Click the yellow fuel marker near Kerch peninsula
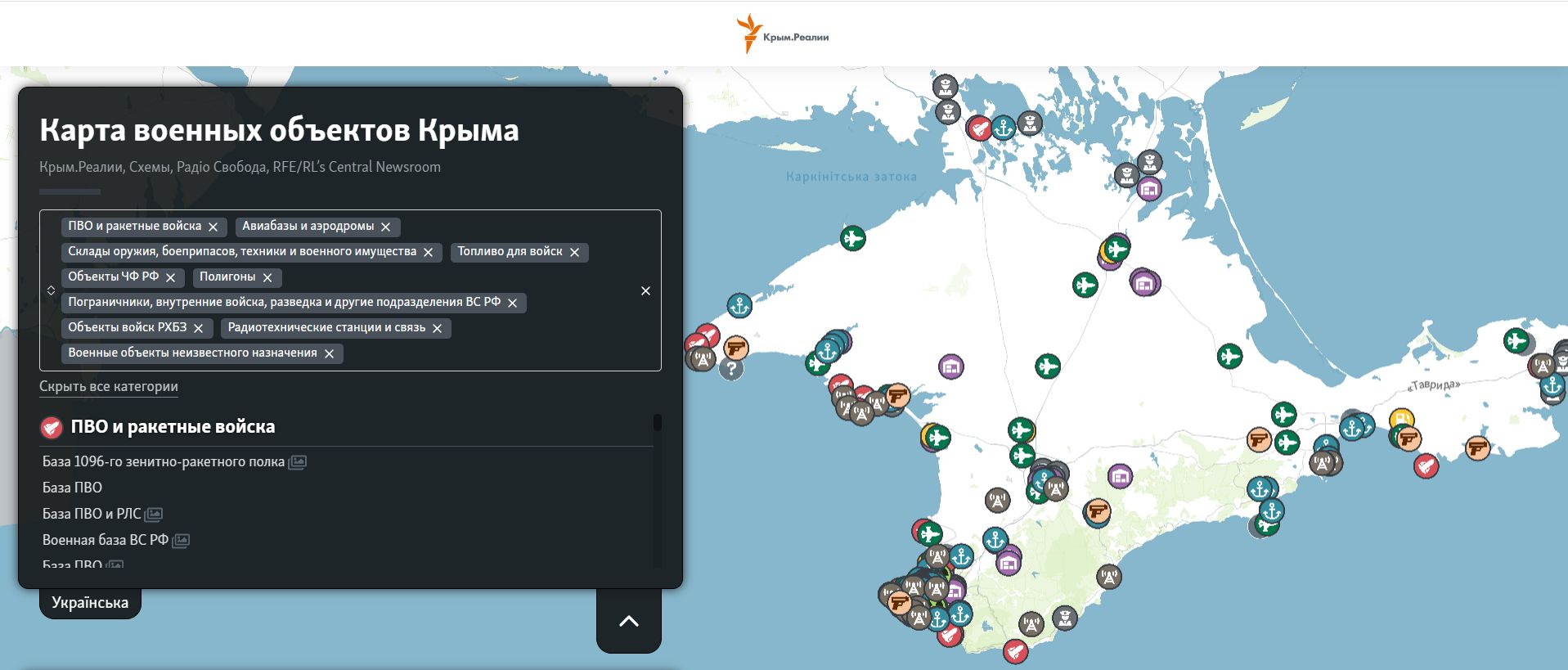 pos(1401,419)
